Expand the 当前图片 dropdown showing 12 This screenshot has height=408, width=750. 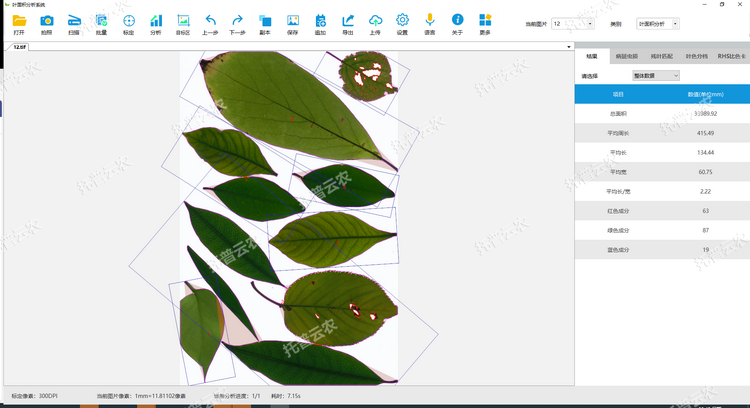[589, 23]
